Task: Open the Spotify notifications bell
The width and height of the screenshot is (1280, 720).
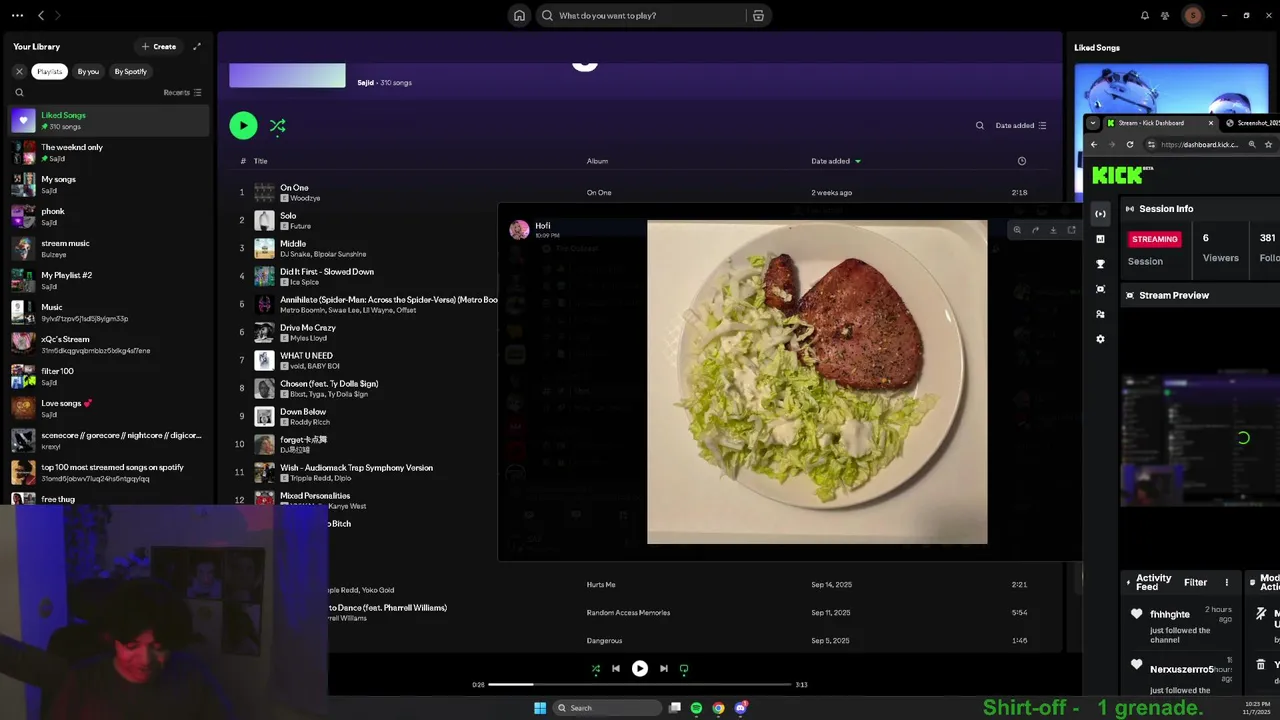Action: pyautogui.click(x=1145, y=15)
